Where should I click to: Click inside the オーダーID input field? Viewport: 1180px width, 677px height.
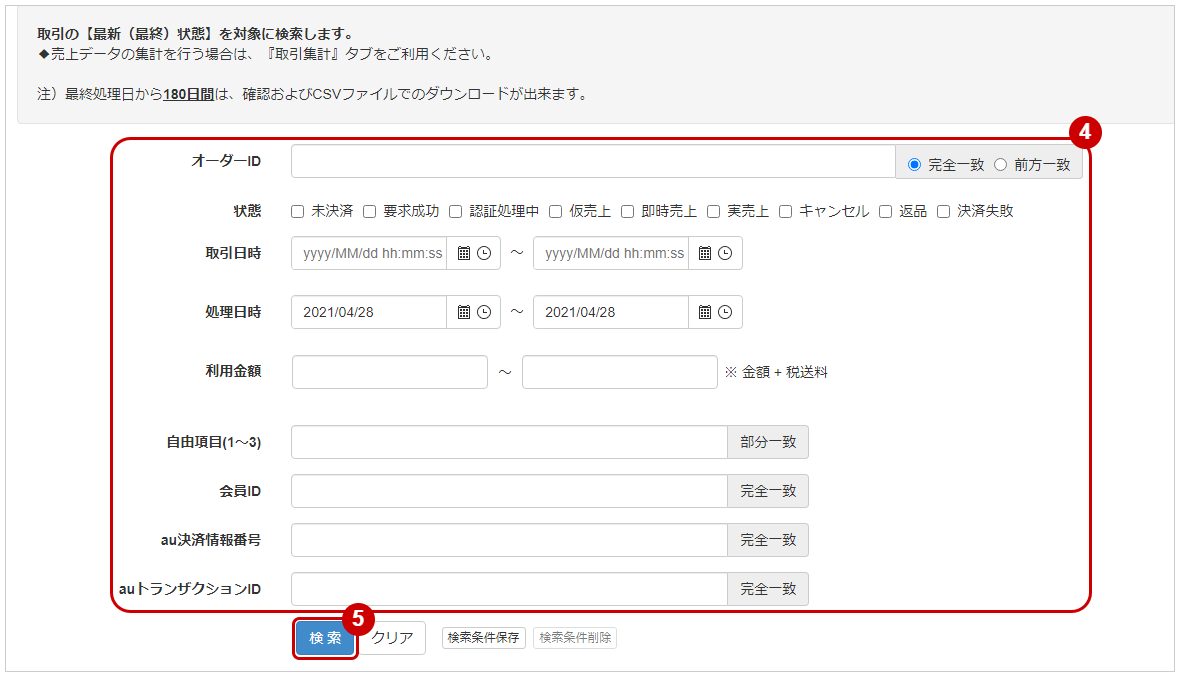tap(590, 161)
